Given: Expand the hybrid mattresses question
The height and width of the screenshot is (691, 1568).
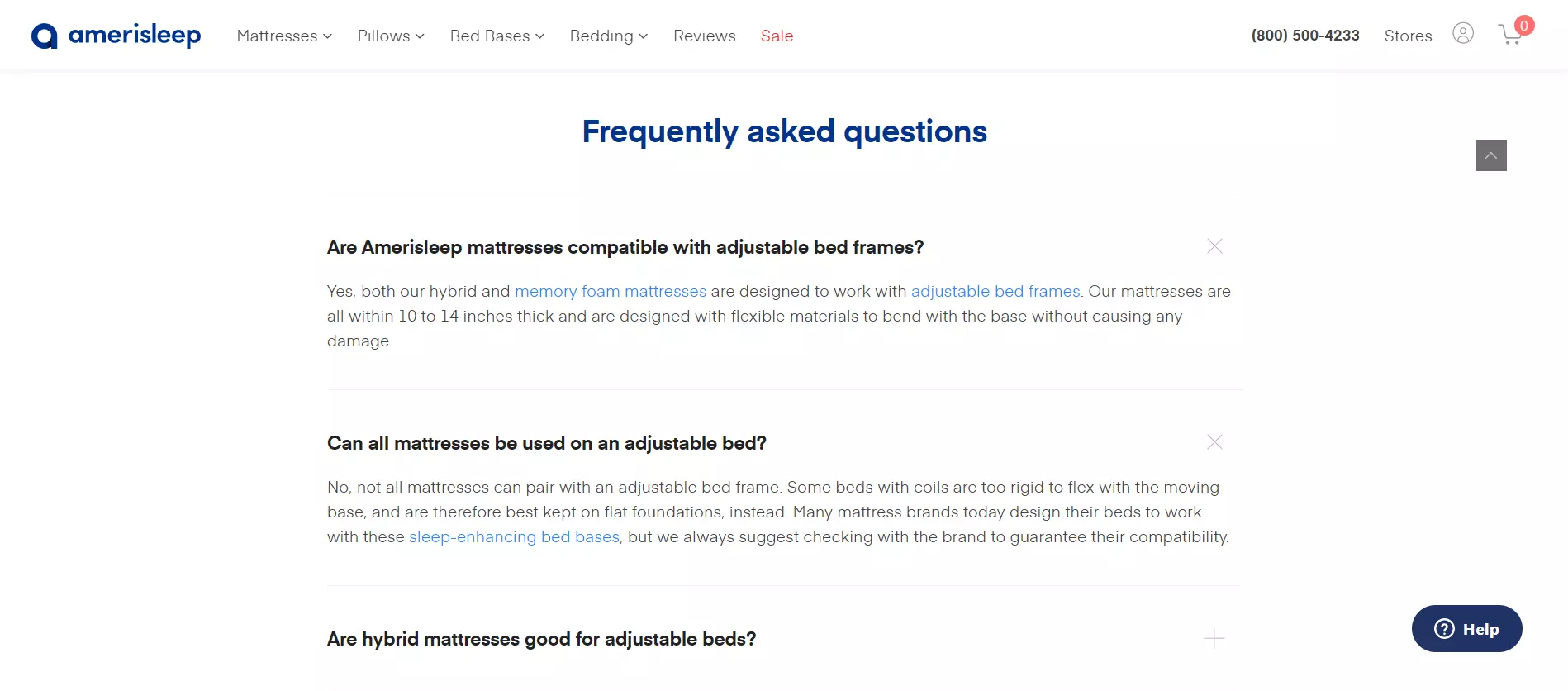Looking at the screenshot, I should pos(1214,638).
